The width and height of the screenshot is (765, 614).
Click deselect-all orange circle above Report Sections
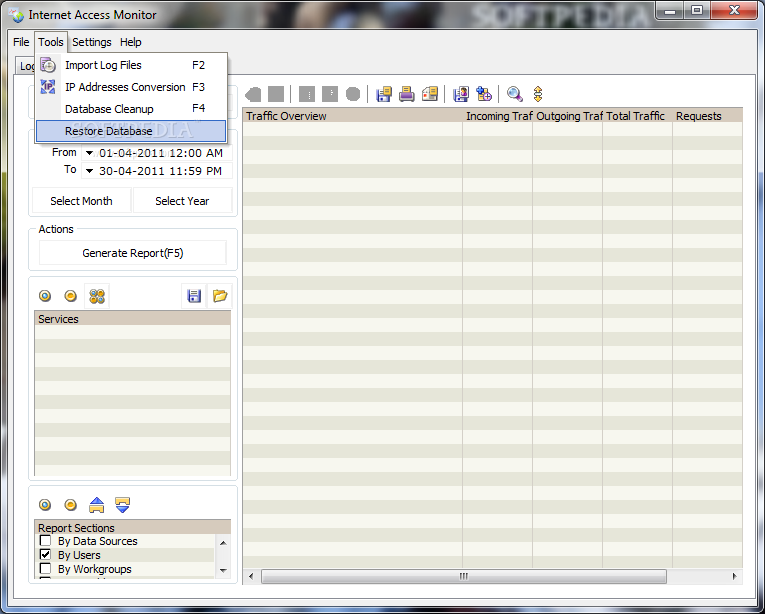(70, 505)
